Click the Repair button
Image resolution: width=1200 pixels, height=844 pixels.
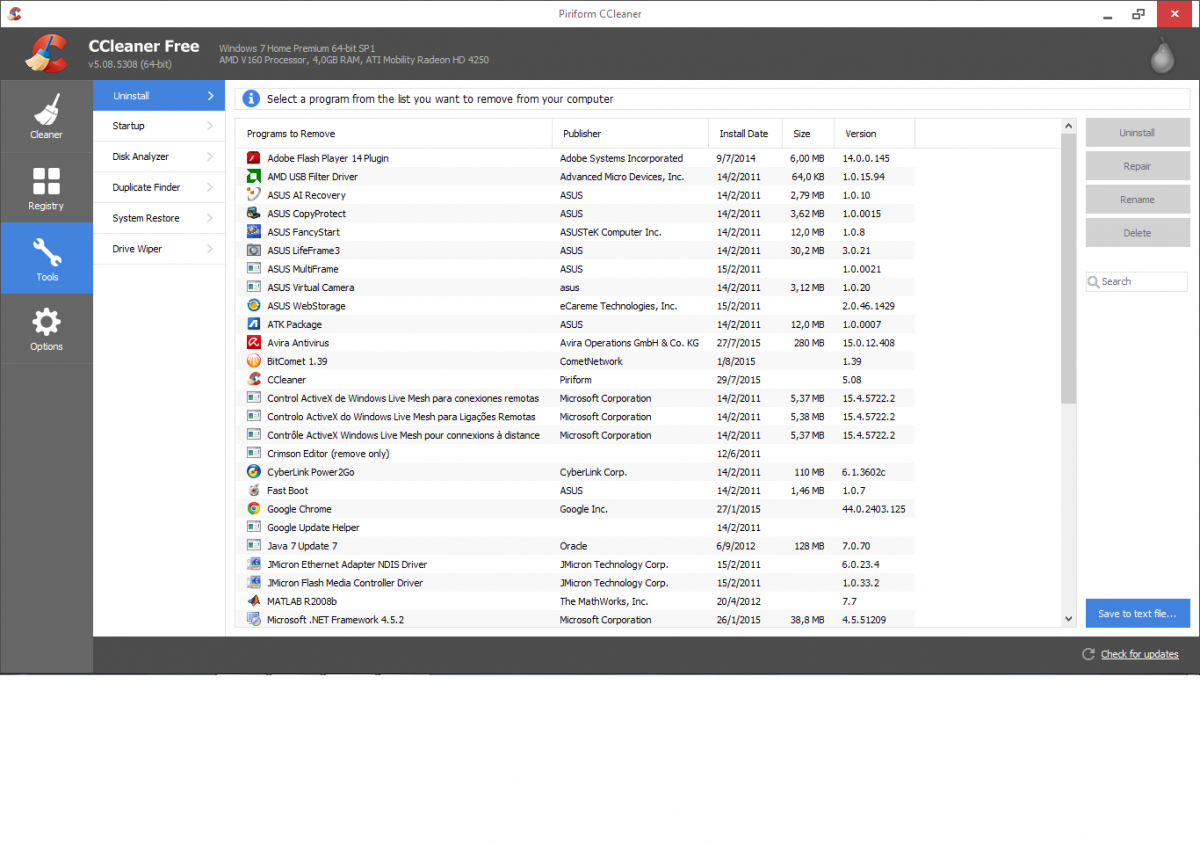[x=1137, y=166]
